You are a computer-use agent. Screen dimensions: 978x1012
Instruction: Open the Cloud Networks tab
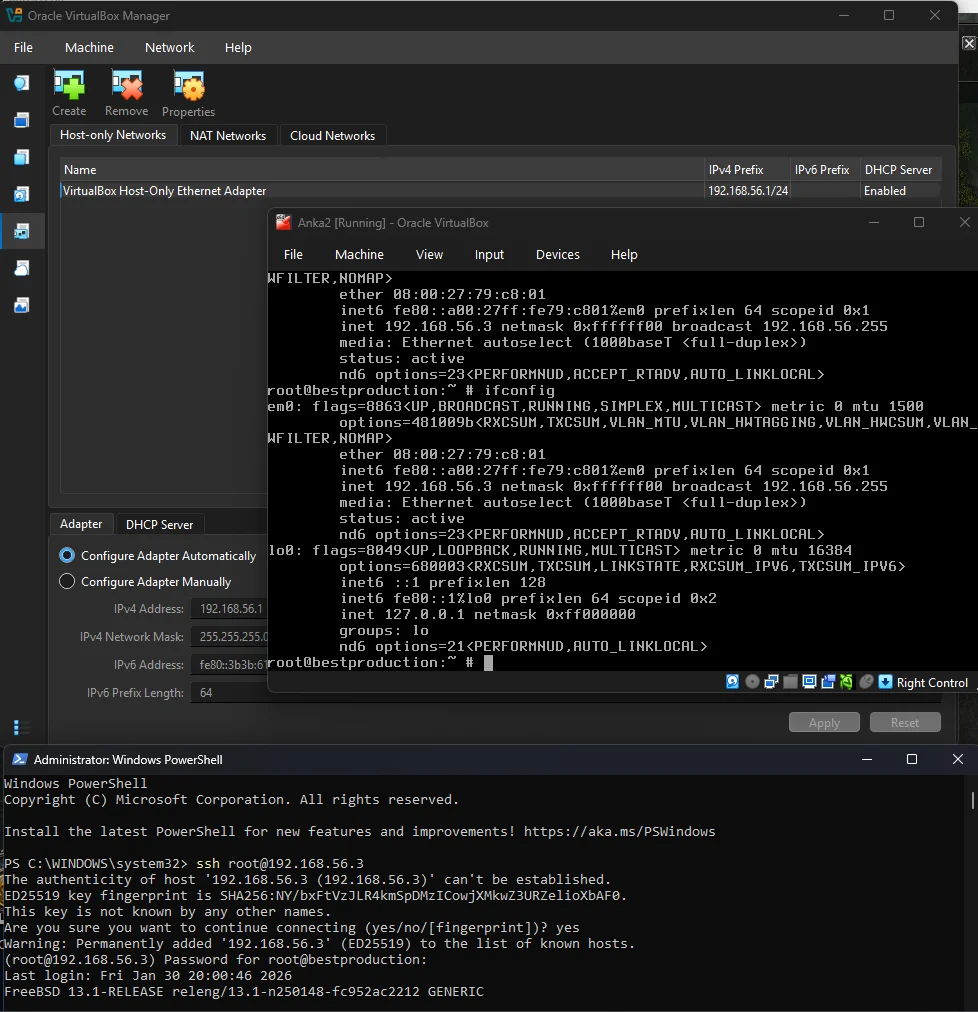pos(332,136)
